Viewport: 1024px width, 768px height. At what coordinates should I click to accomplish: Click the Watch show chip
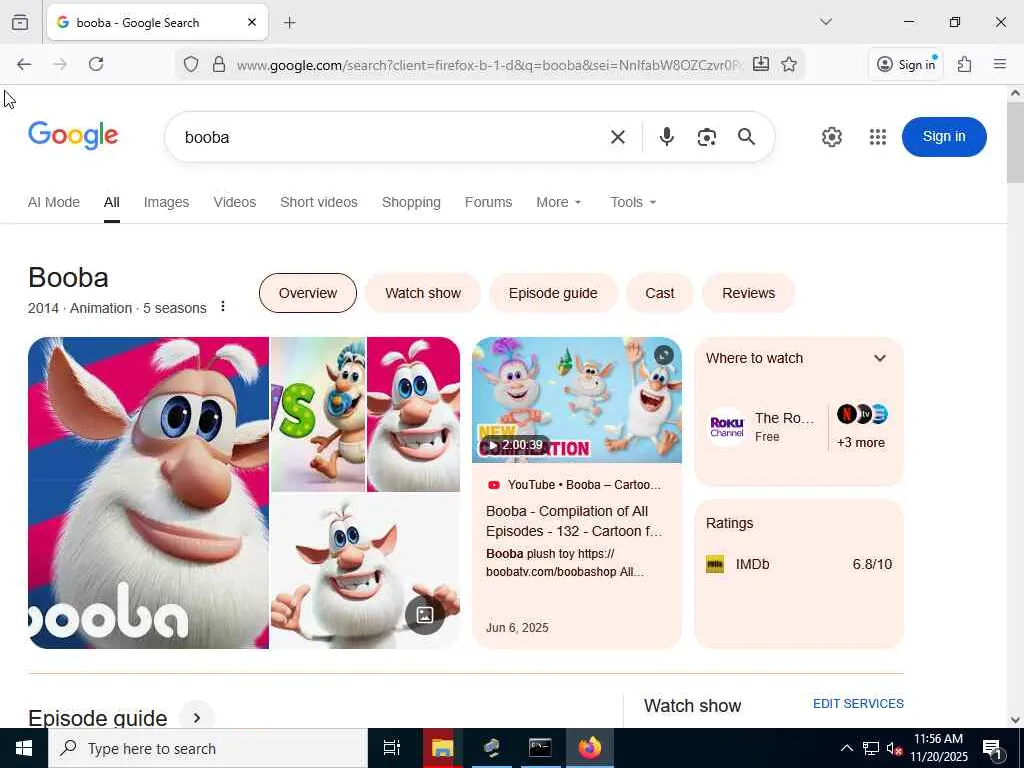tap(423, 293)
